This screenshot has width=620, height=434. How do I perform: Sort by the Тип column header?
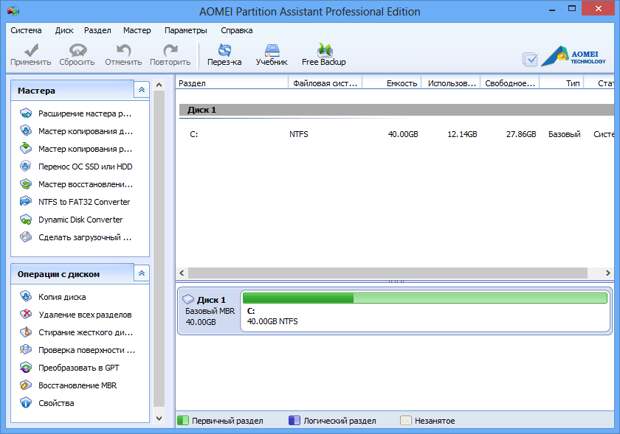coord(562,83)
